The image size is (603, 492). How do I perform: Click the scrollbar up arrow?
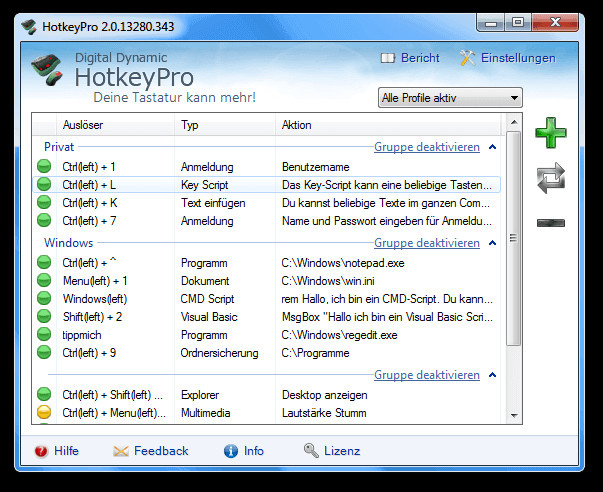(x=514, y=122)
